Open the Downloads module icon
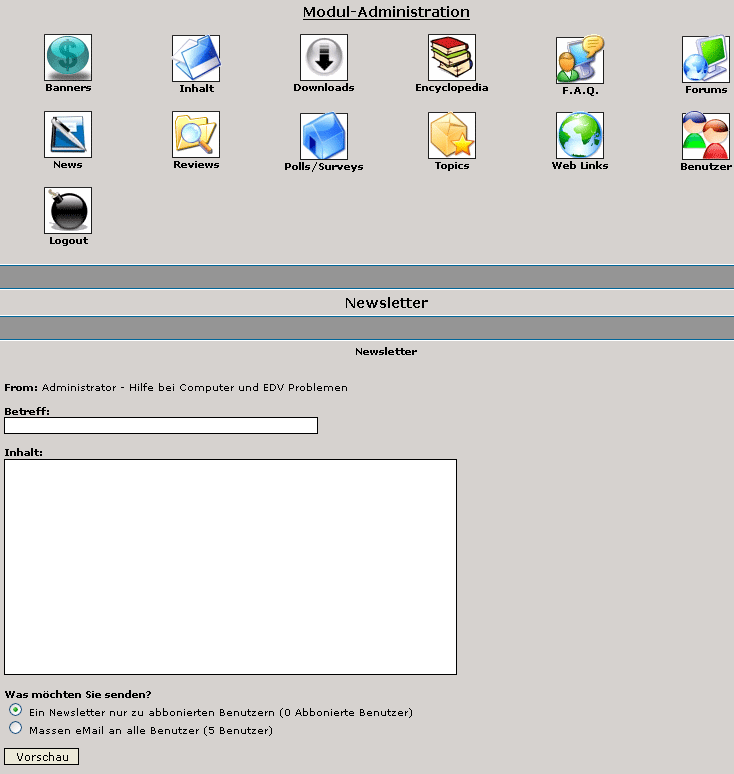 [x=324, y=57]
